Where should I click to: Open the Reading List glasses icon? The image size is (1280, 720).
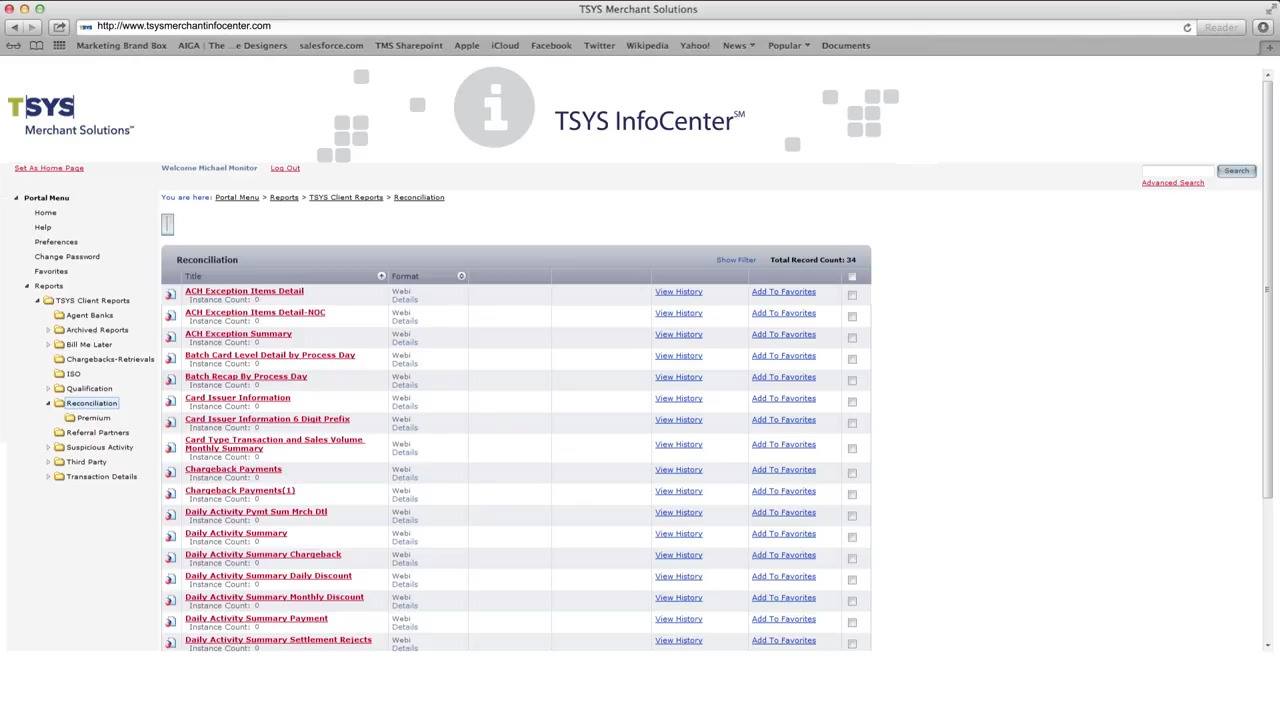[14, 45]
